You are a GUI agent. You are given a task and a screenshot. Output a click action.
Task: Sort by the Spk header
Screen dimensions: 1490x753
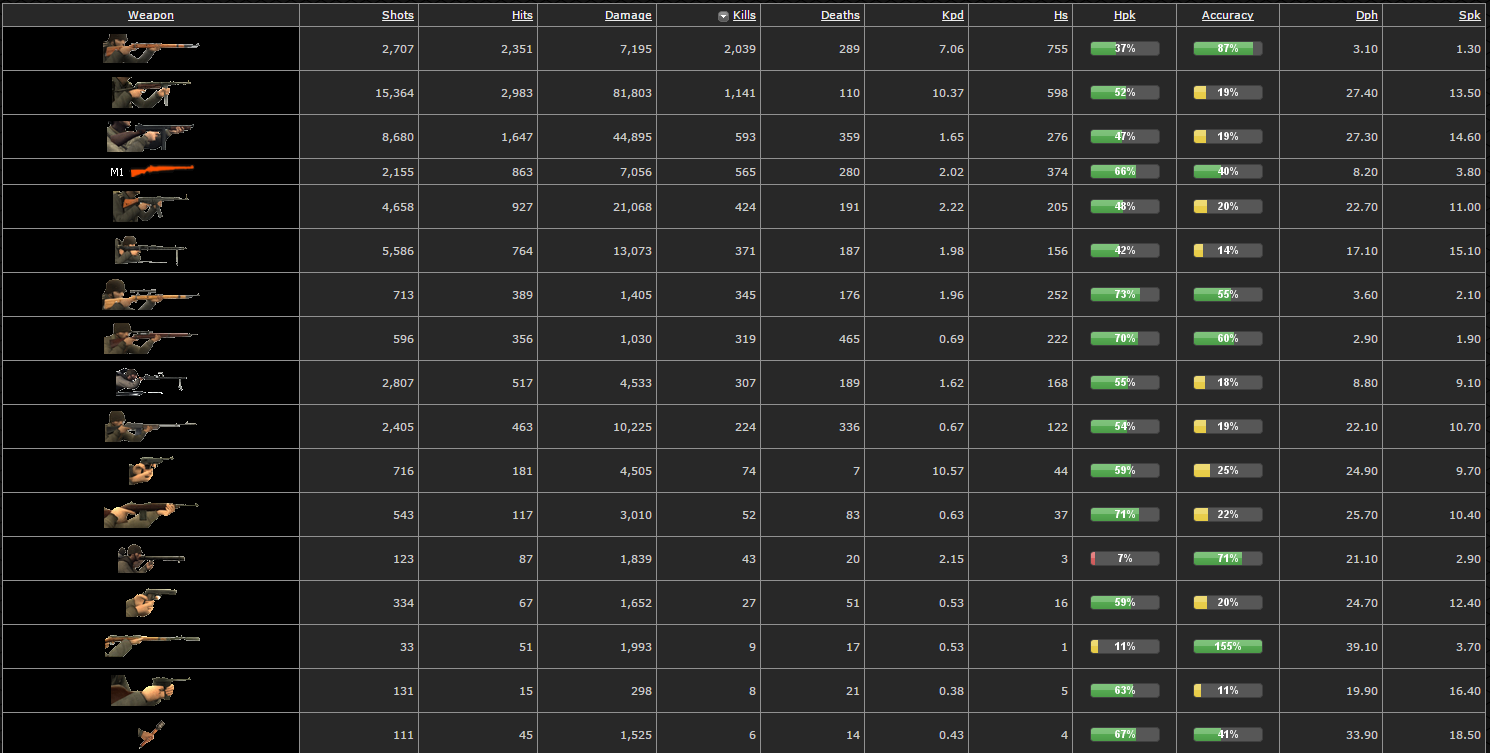point(1470,15)
